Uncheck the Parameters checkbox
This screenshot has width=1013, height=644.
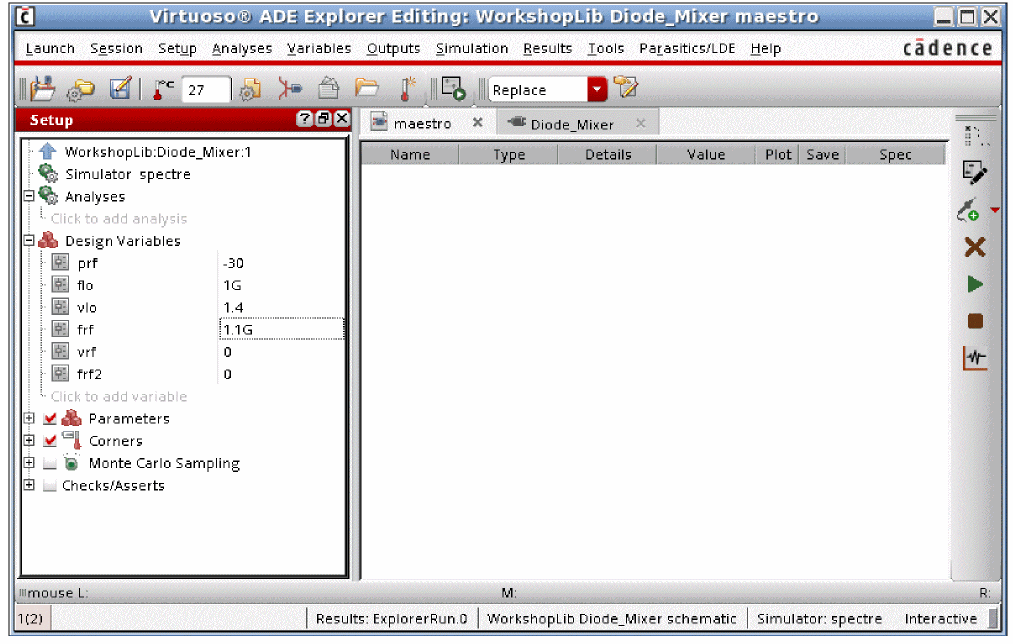coord(50,419)
